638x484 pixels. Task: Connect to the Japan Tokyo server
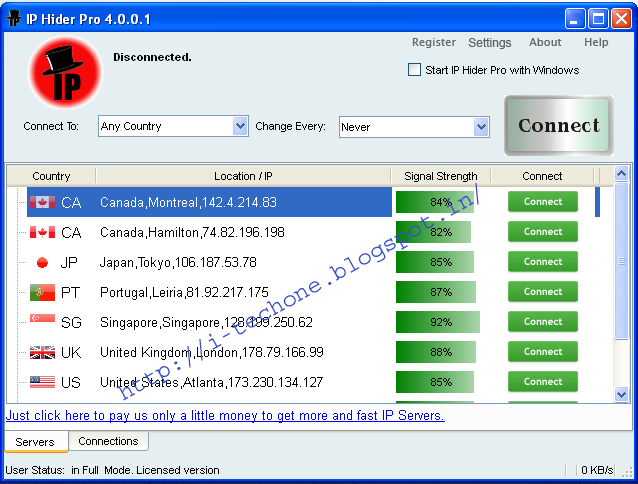point(543,262)
